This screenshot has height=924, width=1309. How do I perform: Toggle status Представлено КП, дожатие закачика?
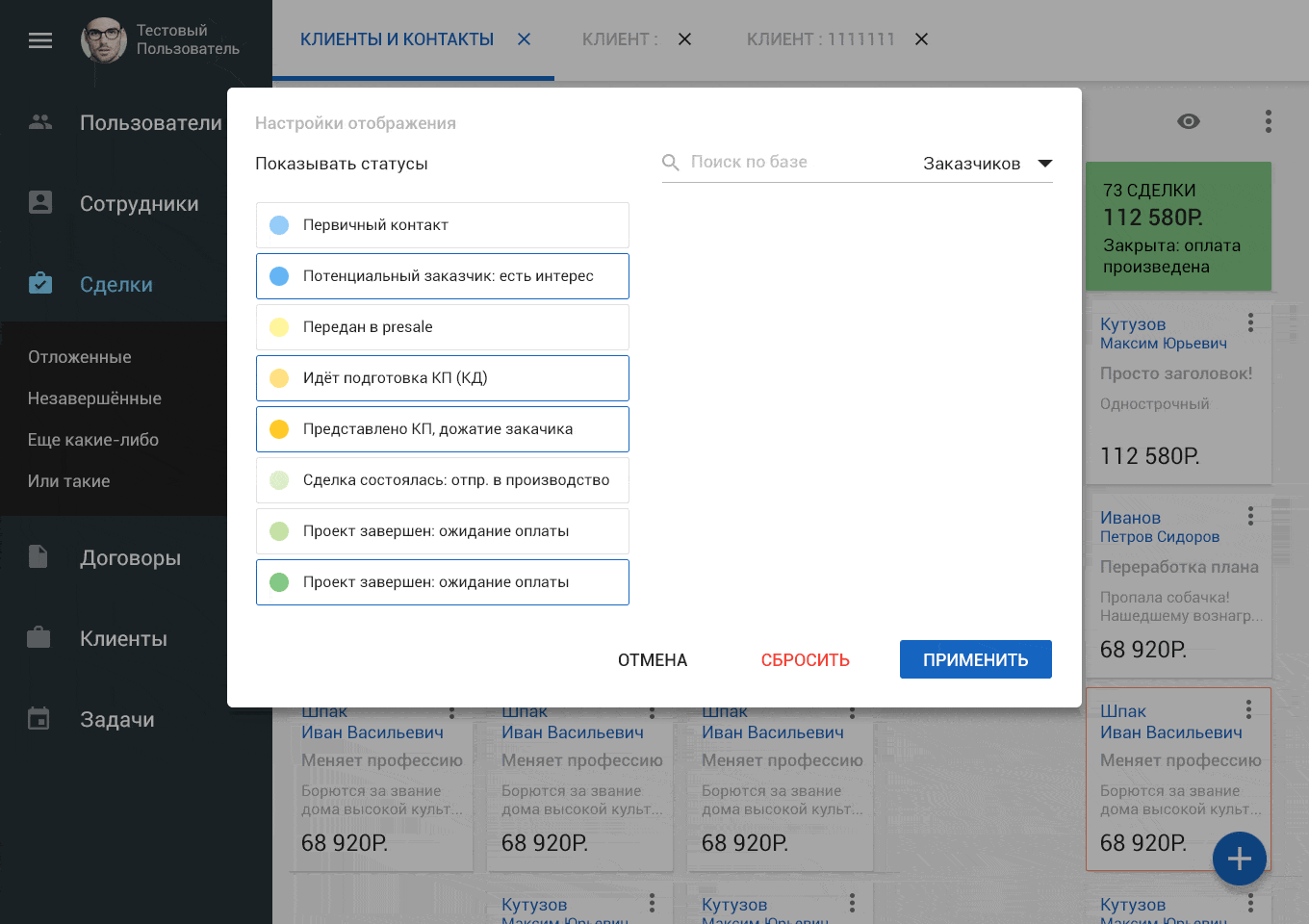(443, 429)
